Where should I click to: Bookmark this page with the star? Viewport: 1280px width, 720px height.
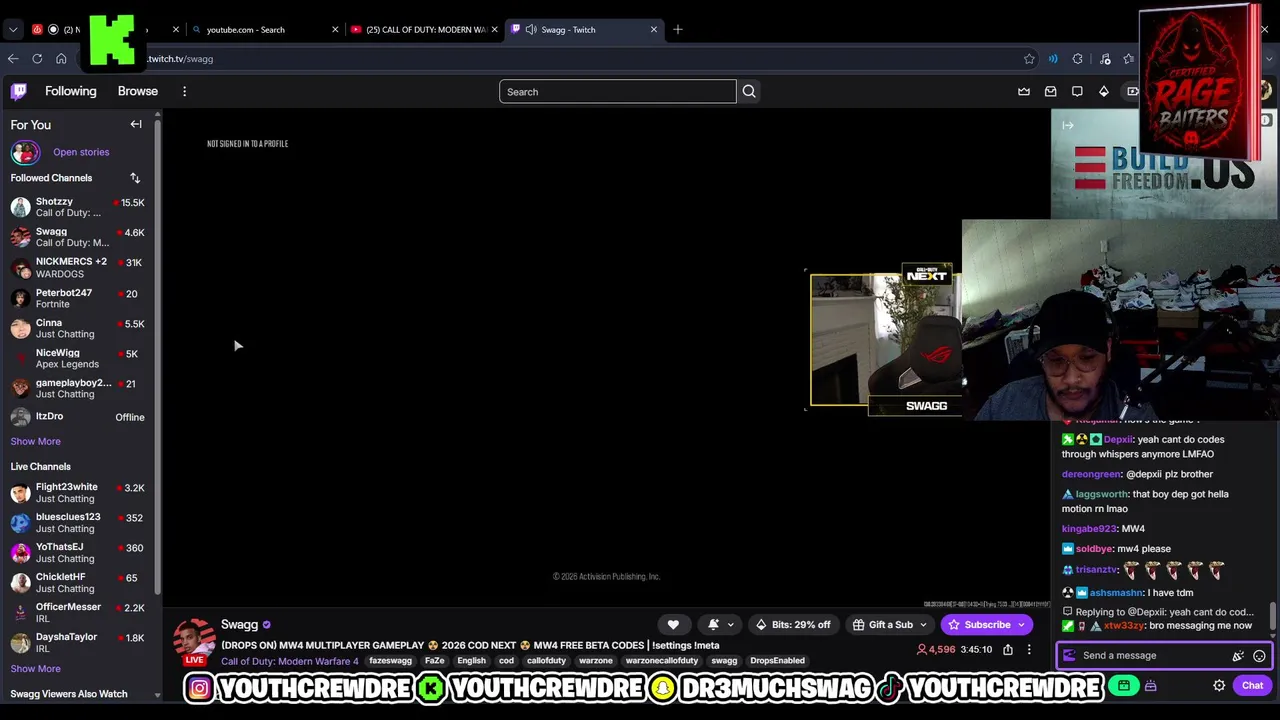1029,59
